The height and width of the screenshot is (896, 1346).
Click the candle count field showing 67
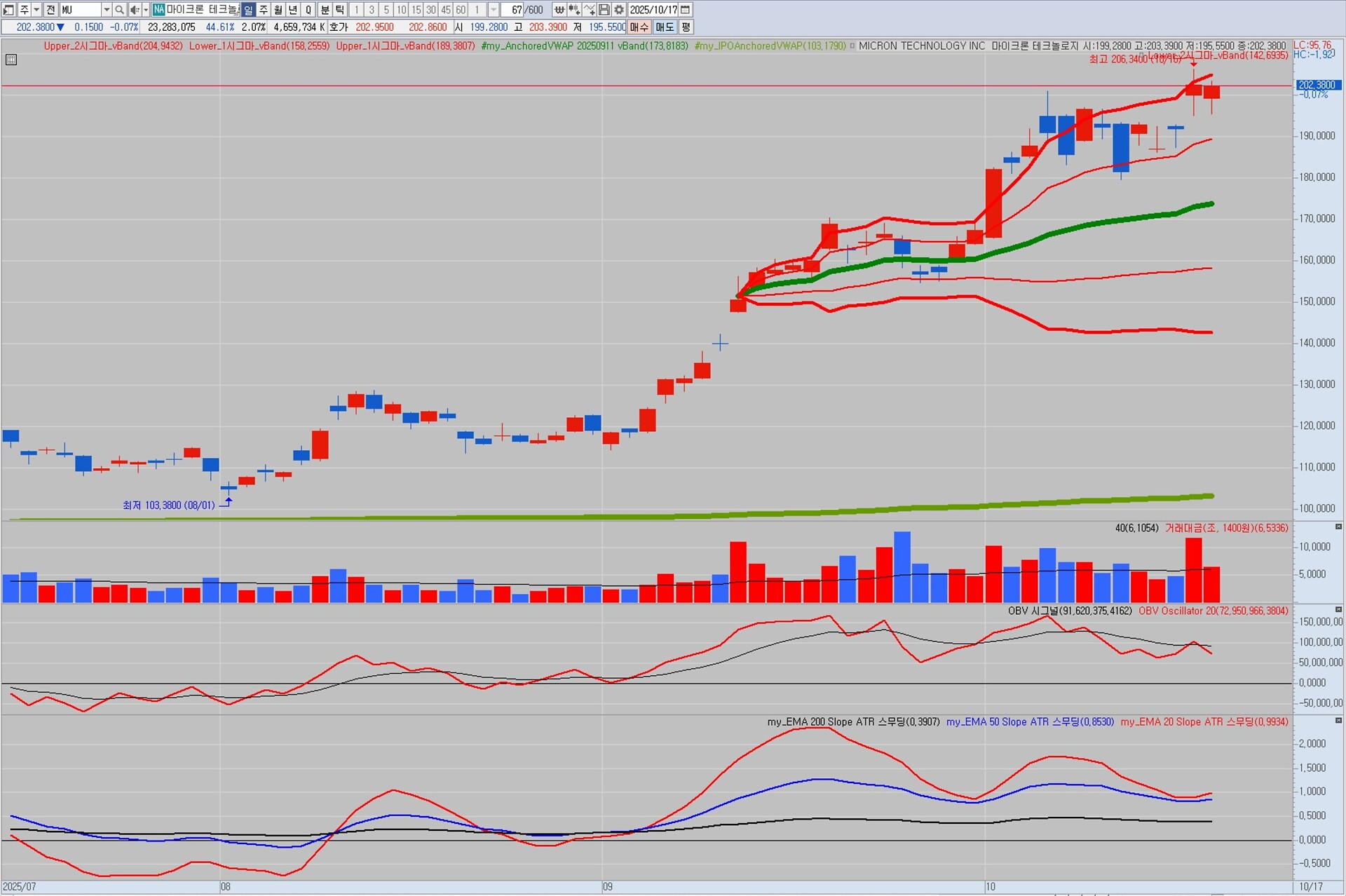point(512,10)
